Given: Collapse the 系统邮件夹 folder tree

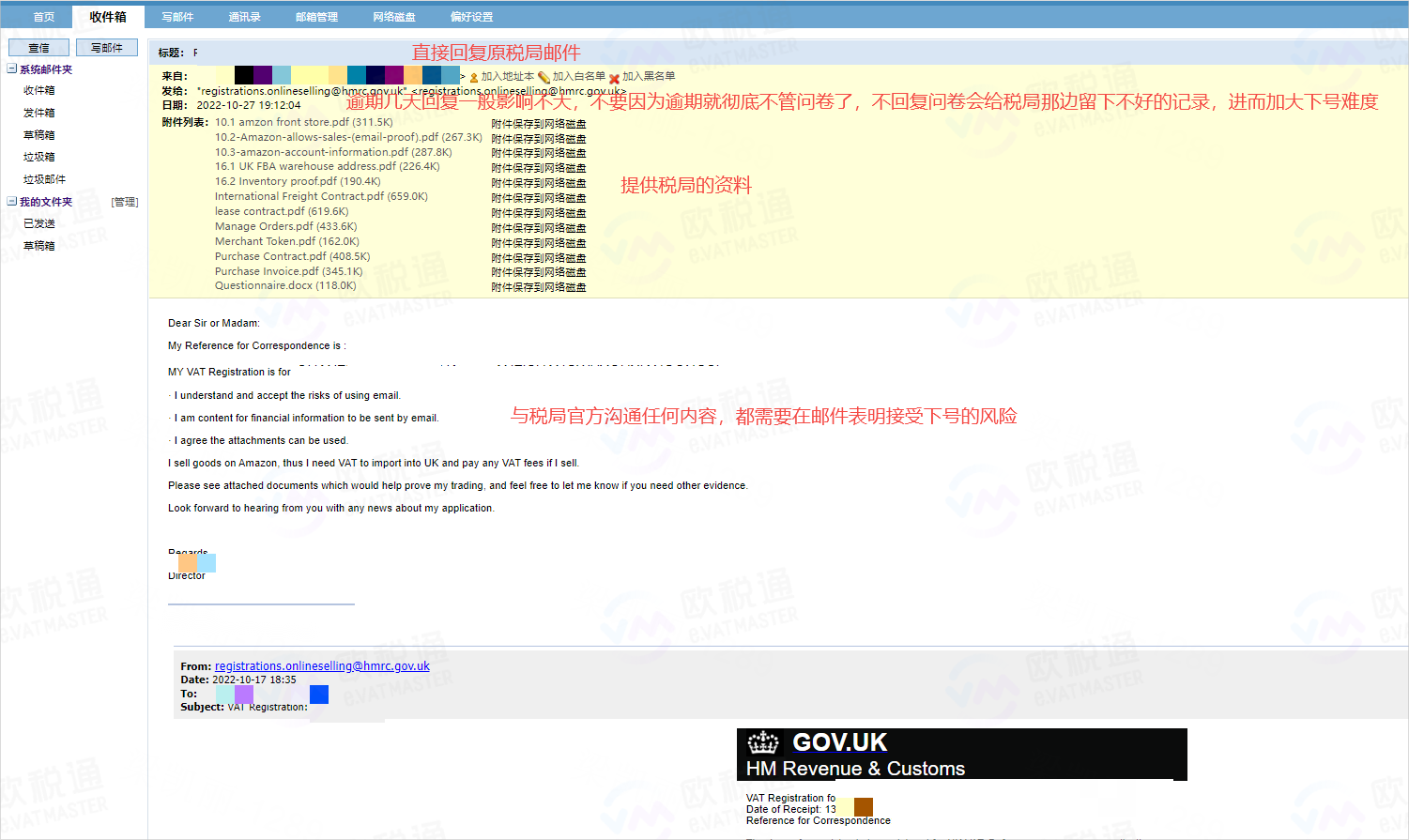Looking at the screenshot, I should pos(12,69).
